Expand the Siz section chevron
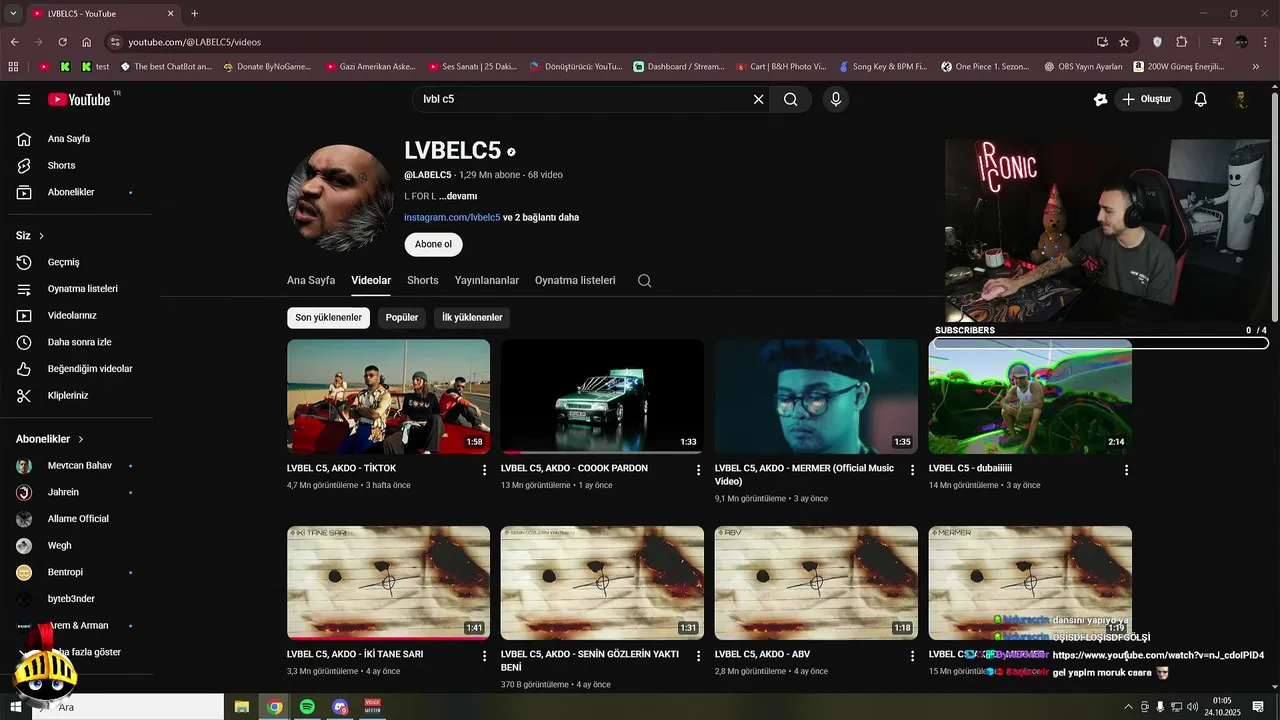Screen dimensions: 1280x720 (x=42, y=236)
